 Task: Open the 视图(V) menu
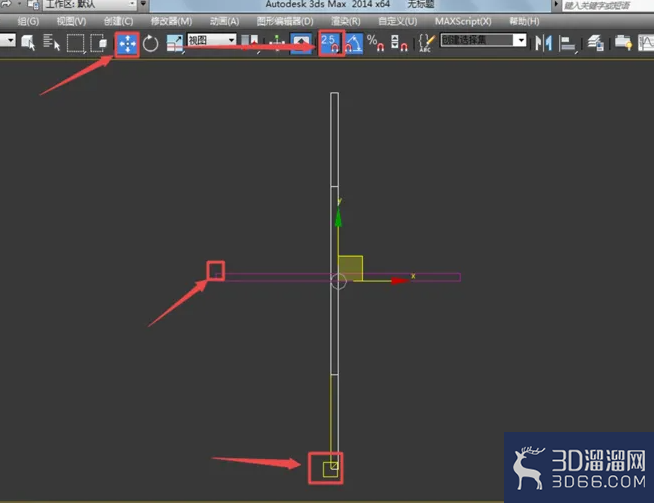71,21
